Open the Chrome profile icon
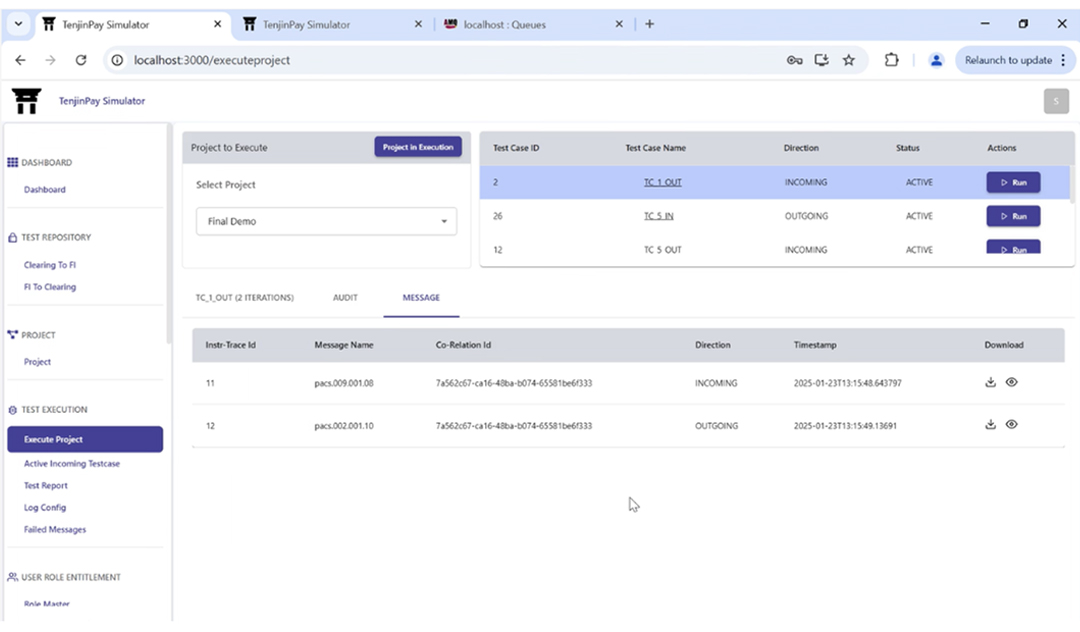Screen dimensions: 1080x632 pos(936,60)
